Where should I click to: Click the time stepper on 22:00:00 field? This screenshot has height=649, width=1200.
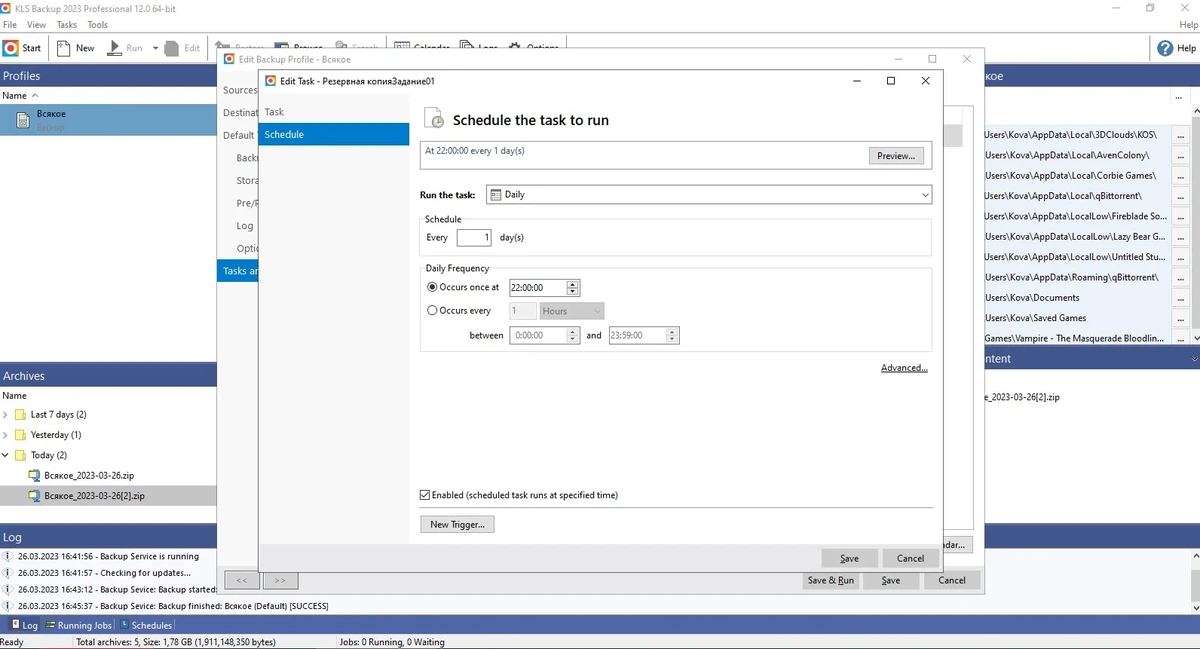[x=573, y=287]
